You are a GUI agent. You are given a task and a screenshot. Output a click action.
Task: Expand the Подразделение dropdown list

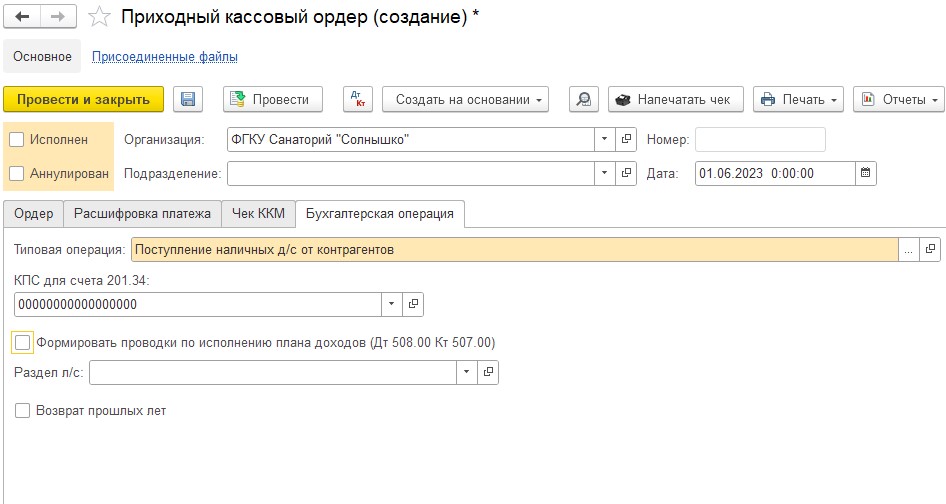tap(605, 173)
